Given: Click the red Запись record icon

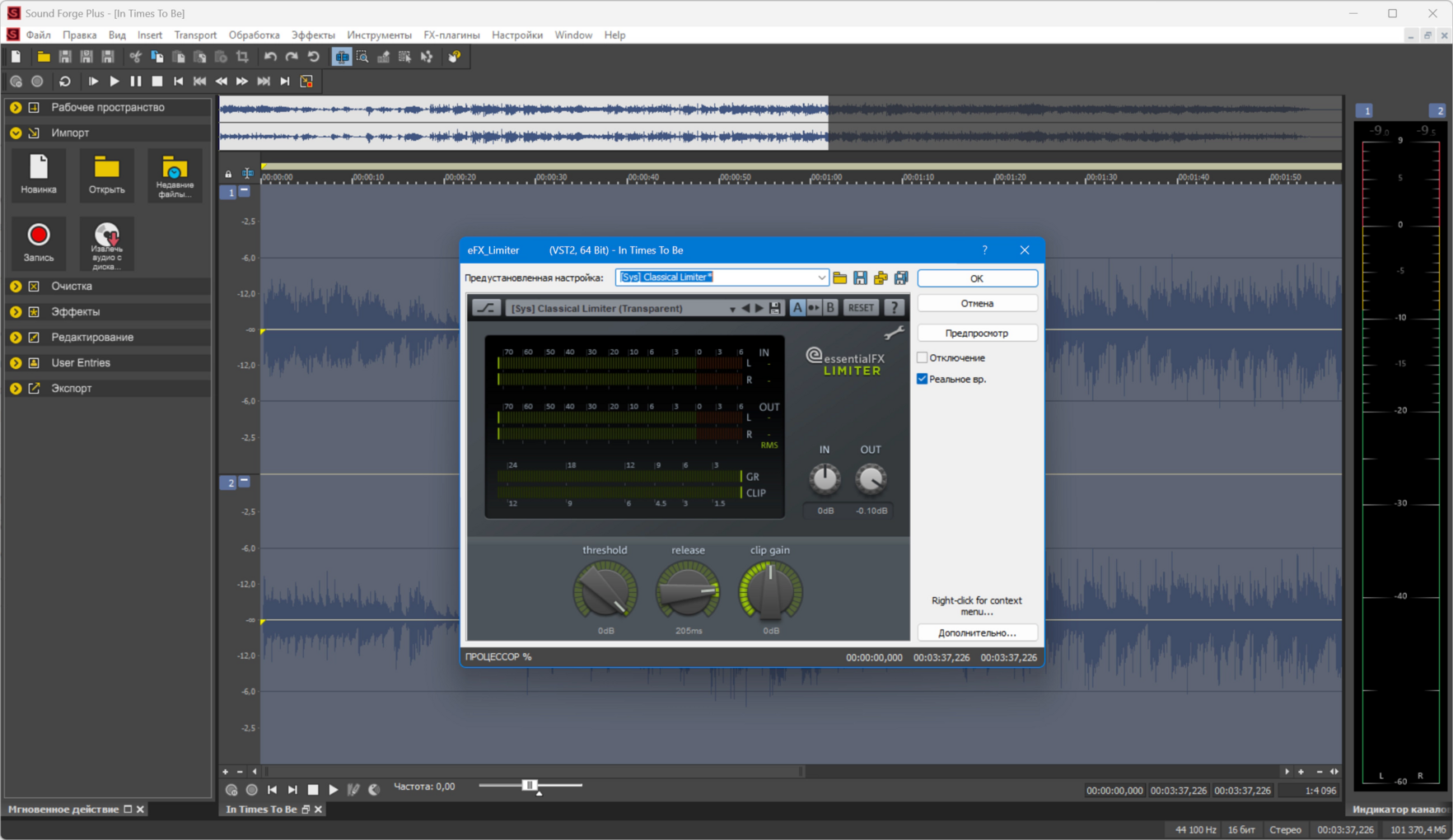Looking at the screenshot, I should pyautogui.click(x=39, y=242).
